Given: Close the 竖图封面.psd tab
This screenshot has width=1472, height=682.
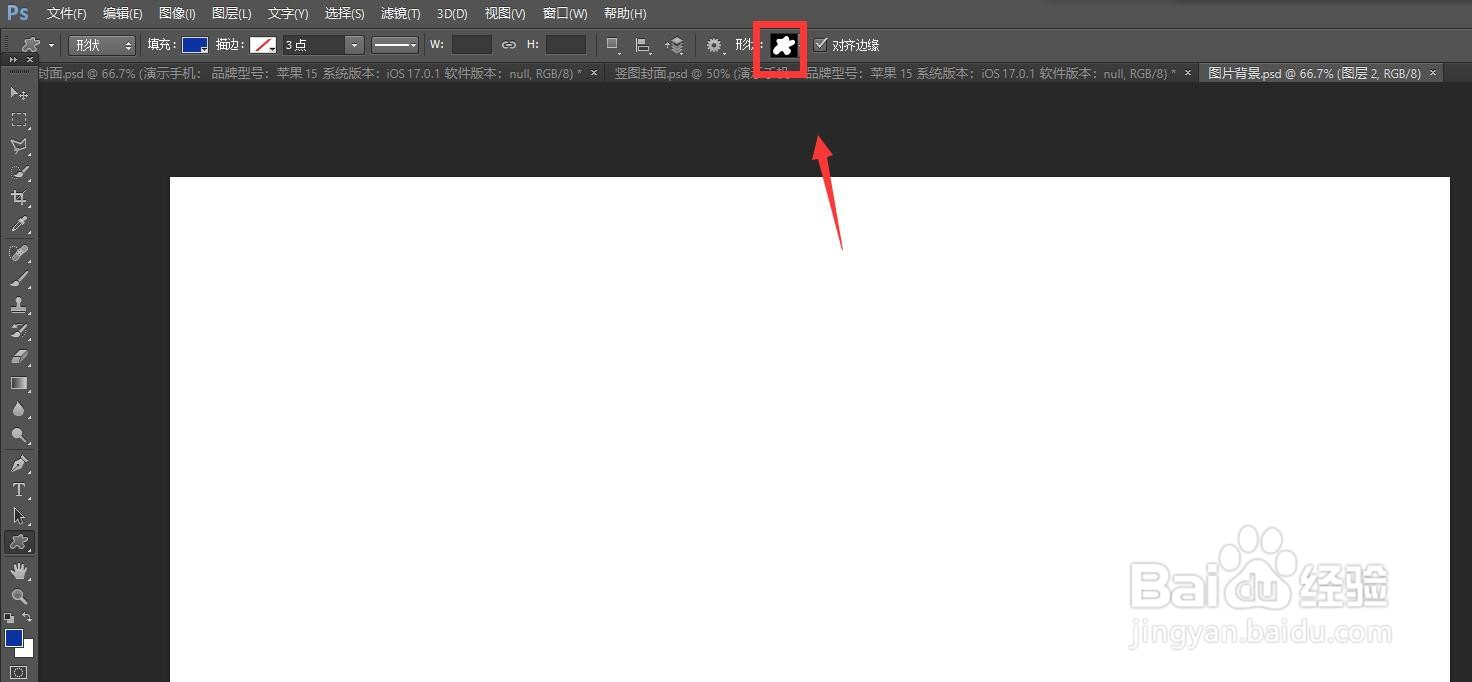Looking at the screenshot, I should coord(1188,72).
